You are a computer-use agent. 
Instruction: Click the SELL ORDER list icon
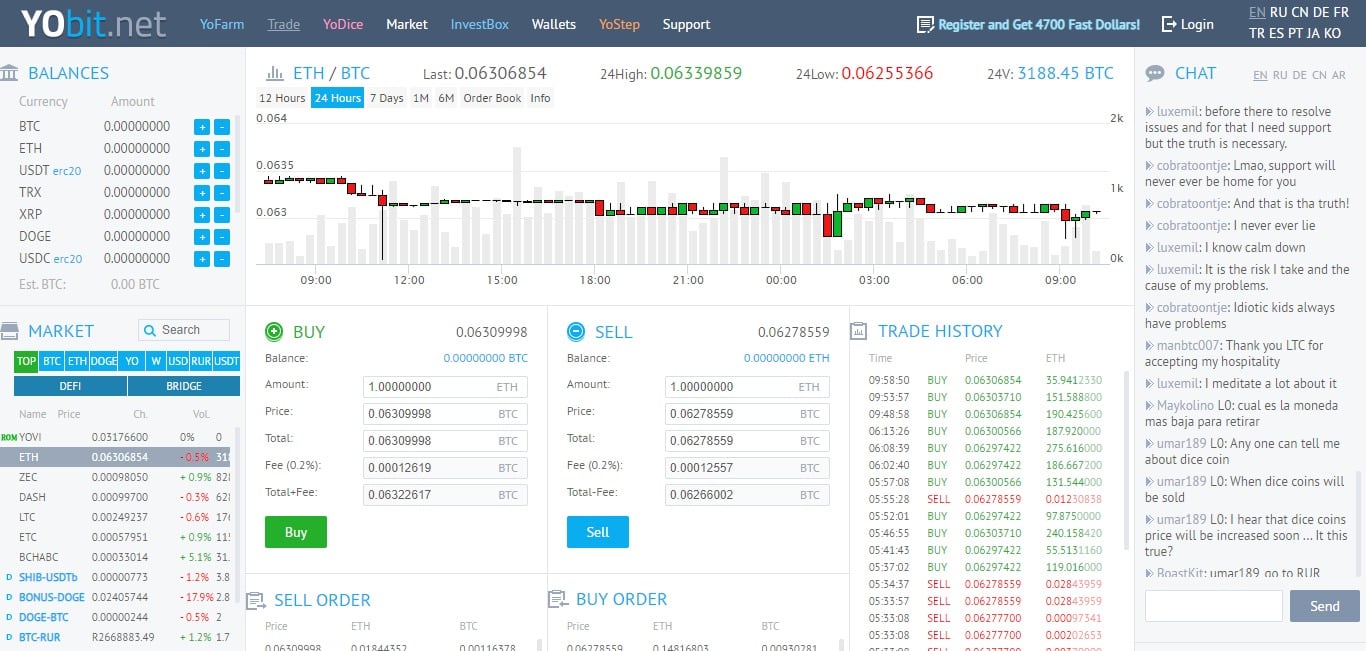tap(257, 599)
